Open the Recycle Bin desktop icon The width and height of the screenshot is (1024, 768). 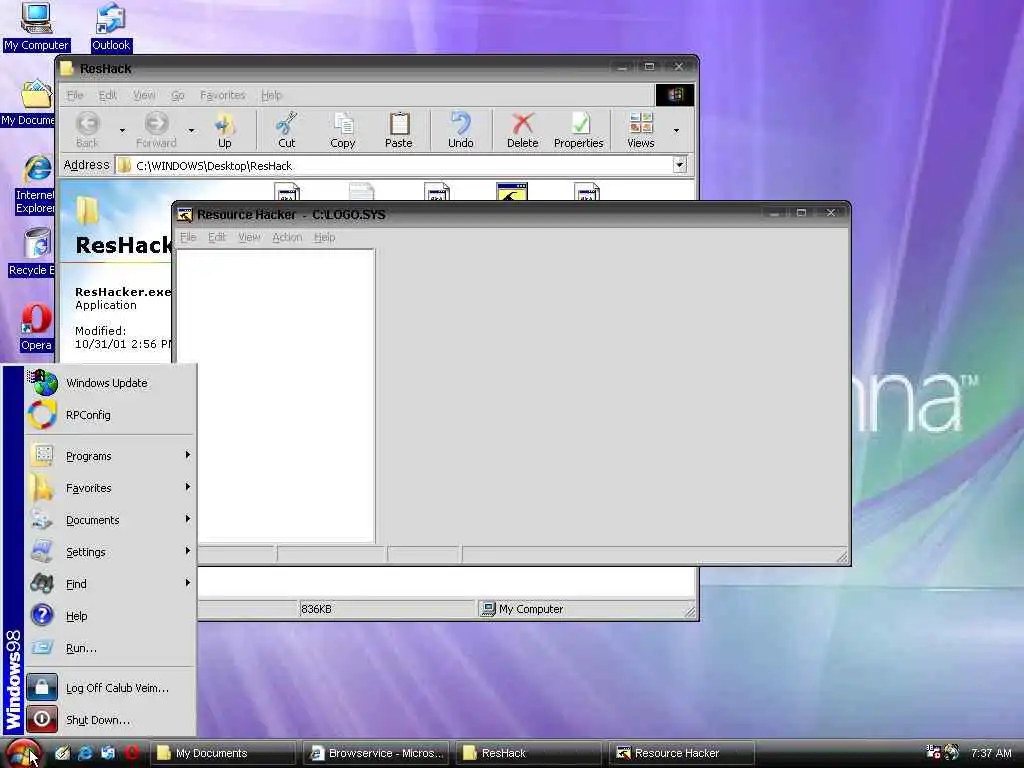(x=31, y=252)
